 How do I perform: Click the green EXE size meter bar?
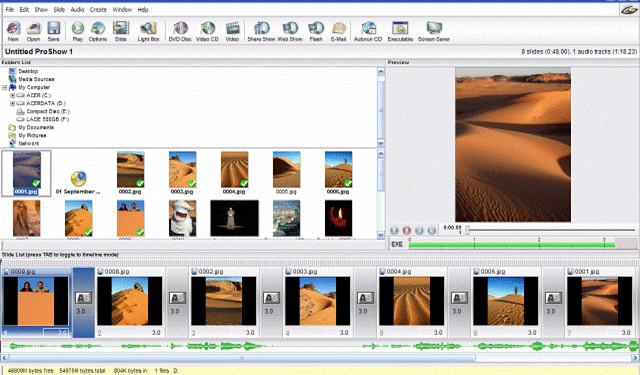coord(512,245)
